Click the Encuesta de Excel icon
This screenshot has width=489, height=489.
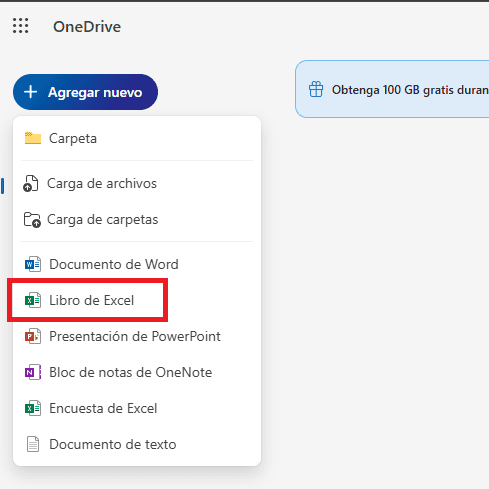point(33,408)
